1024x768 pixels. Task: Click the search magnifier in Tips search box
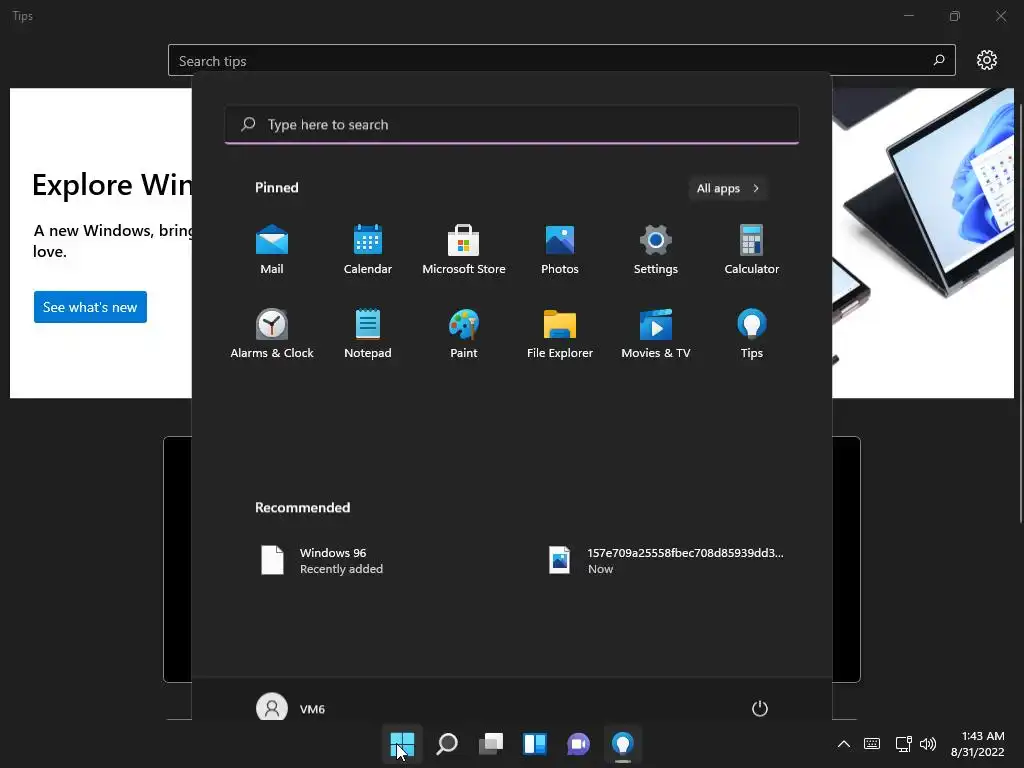(x=939, y=60)
